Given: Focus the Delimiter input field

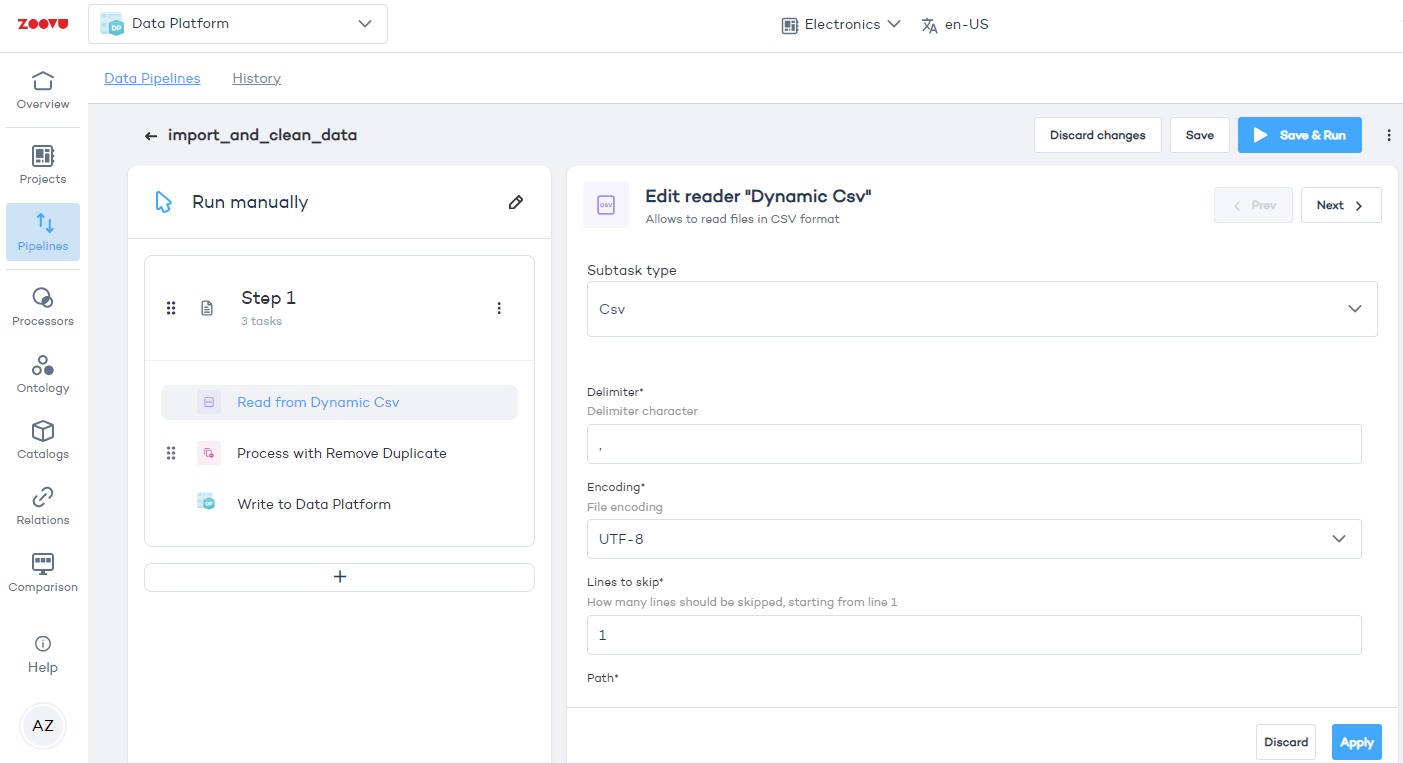Looking at the screenshot, I should coord(974,444).
